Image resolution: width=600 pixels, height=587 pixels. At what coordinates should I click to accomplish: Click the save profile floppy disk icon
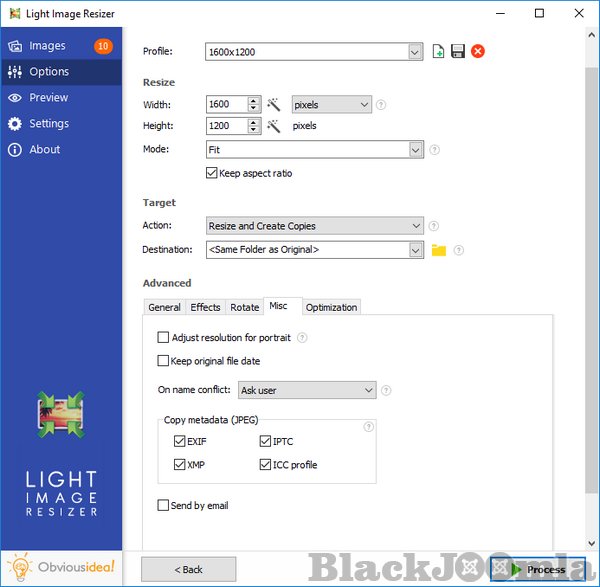(458, 51)
